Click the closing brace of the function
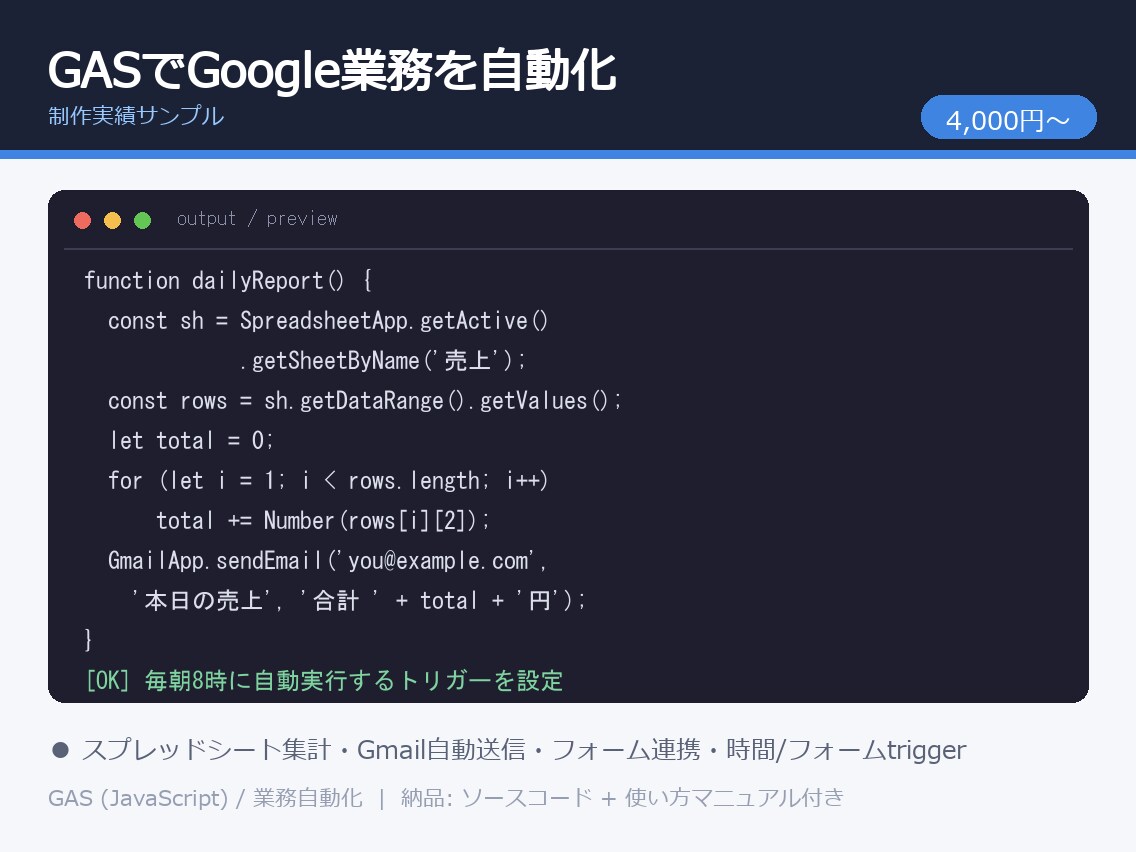The image size is (1136, 852). tap(88, 640)
